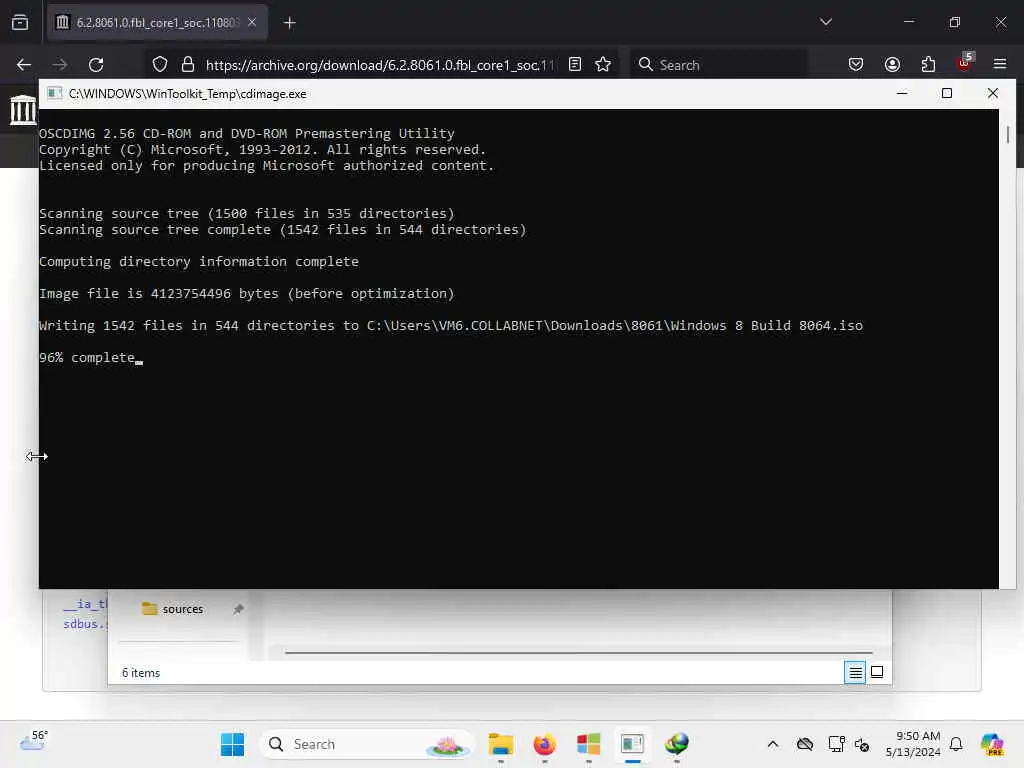1024x768 pixels.
Task: Open the sdbus link on archive page
Action: pos(85,624)
